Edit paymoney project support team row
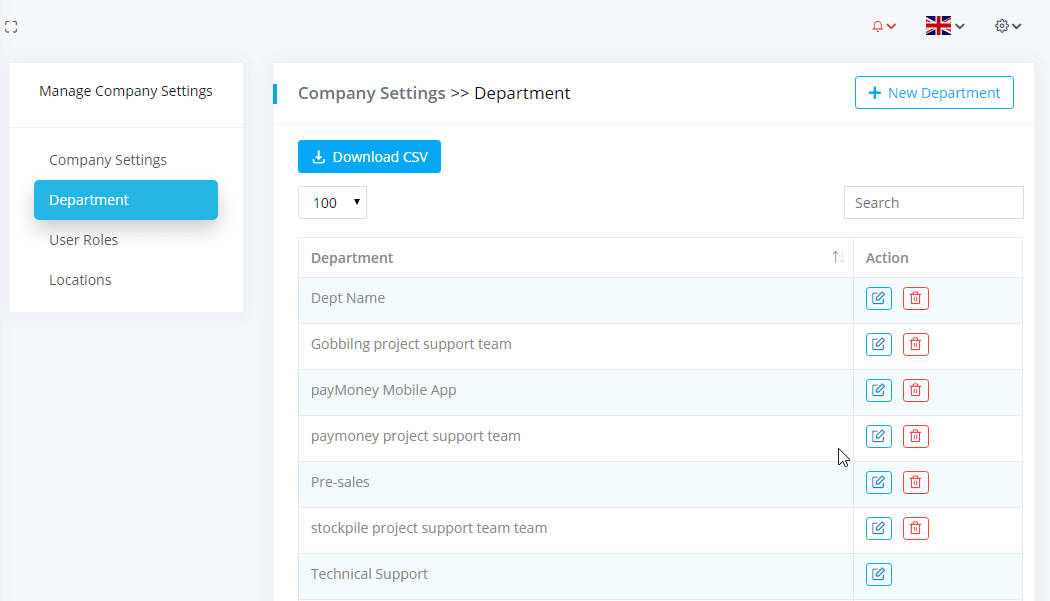The image size is (1050, 601). (x=879, y=437)
